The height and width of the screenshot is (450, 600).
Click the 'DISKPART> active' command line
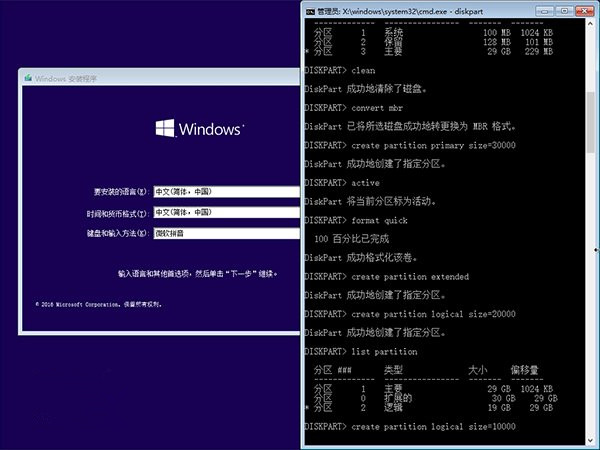342,183
